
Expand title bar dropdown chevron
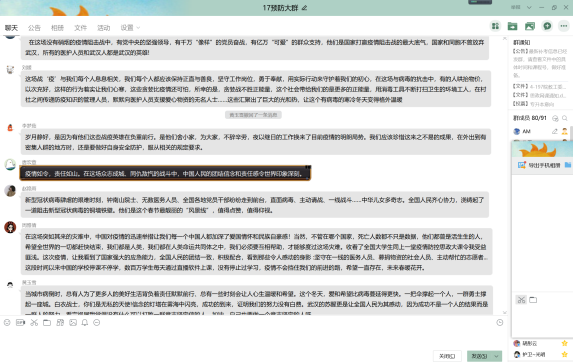click(529, 7)
